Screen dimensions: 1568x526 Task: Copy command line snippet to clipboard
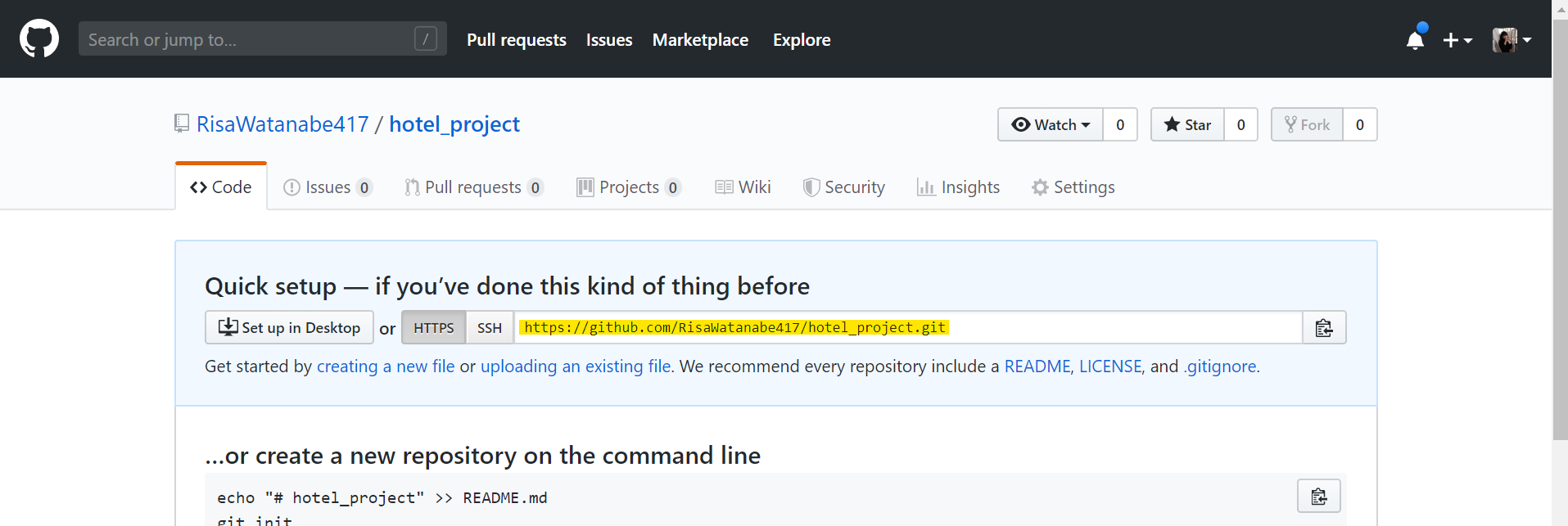coord(1318,497)
